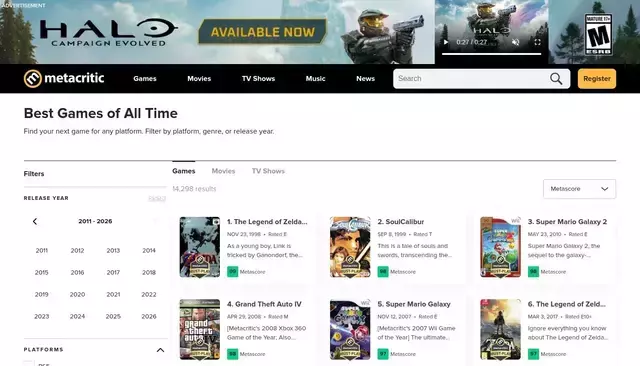Select release year 2020
This screenshot has width=640, height=366.
point(77,295)
